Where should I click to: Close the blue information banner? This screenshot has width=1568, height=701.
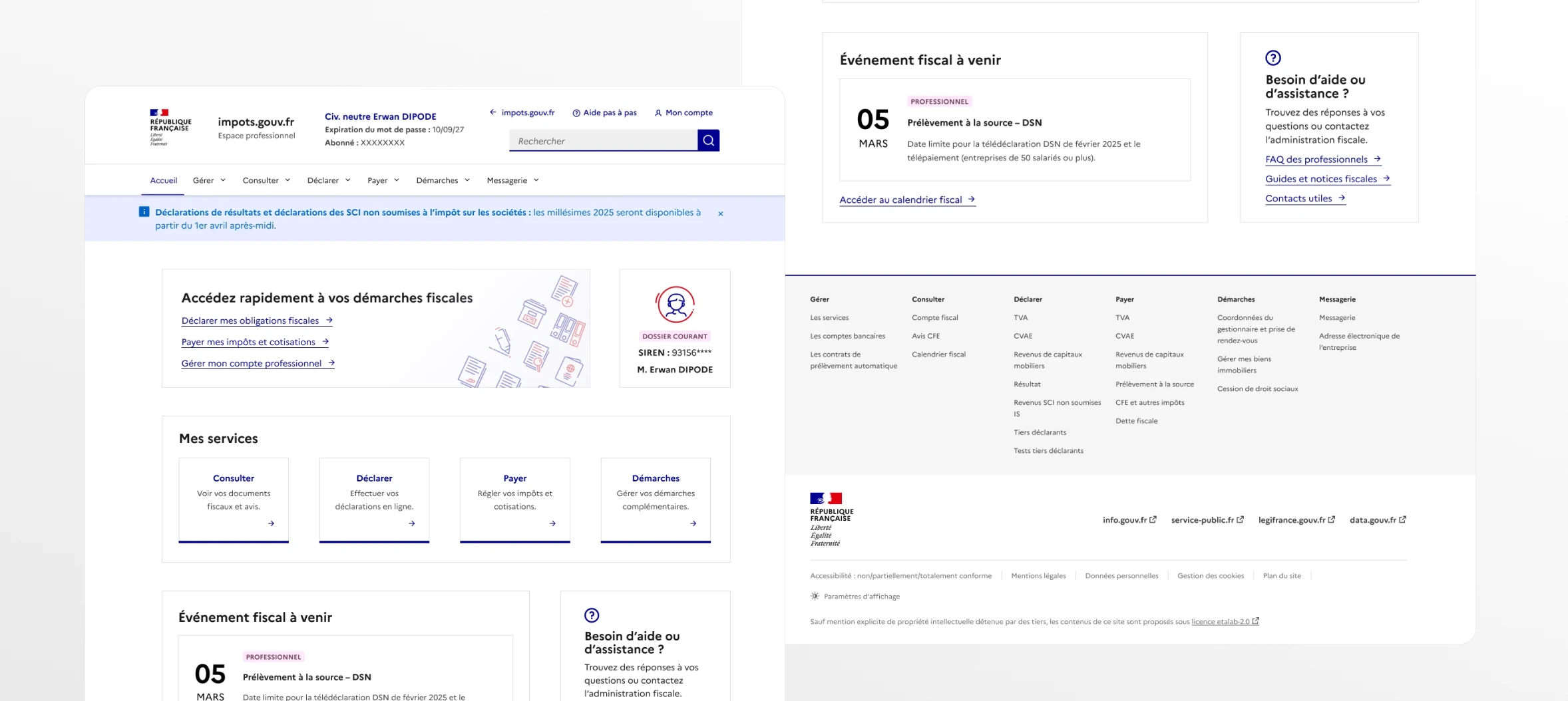click(x=720, y=213)
